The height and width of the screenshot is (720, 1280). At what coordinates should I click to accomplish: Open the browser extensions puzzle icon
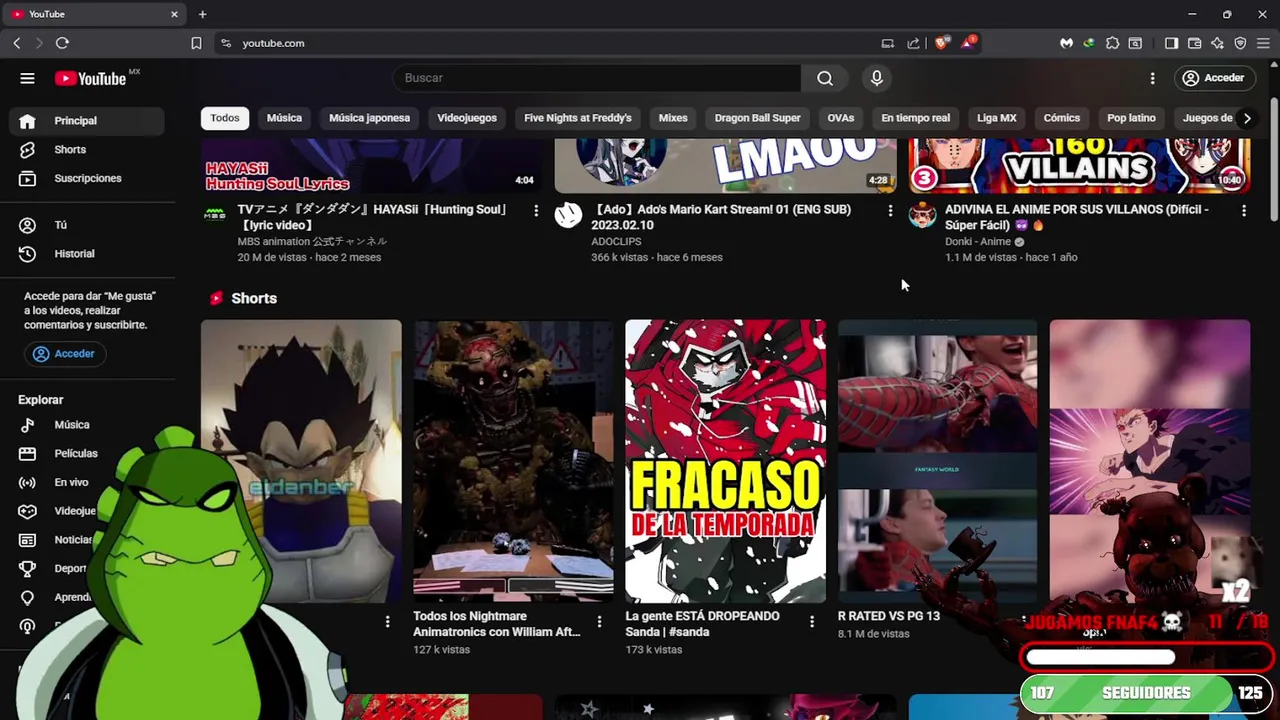(x=1112, y=43)
